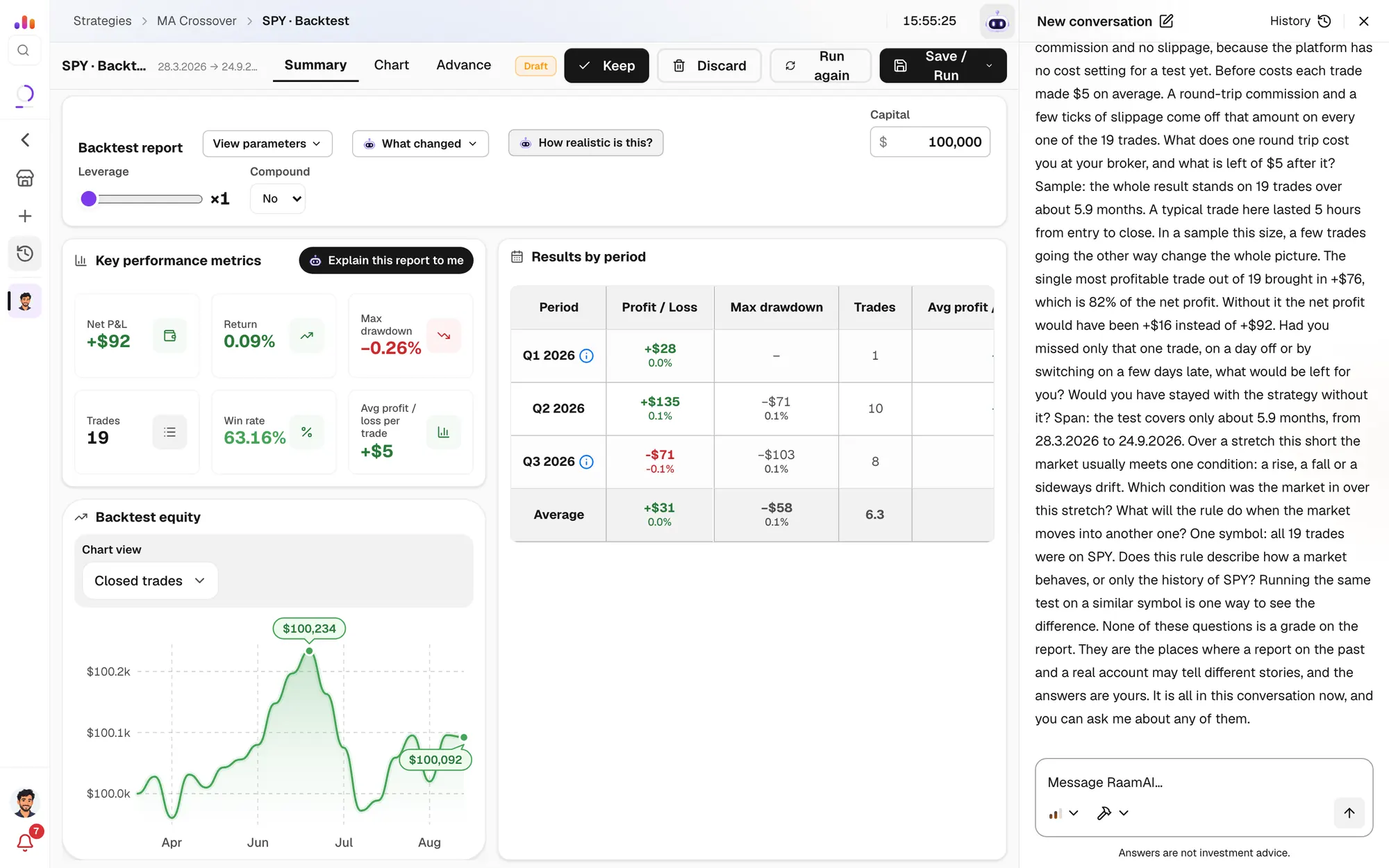Click the Net P&L wallet icon
This screenshot has width=1389, height=868.
pyautogui.click(x=170, y=336)
